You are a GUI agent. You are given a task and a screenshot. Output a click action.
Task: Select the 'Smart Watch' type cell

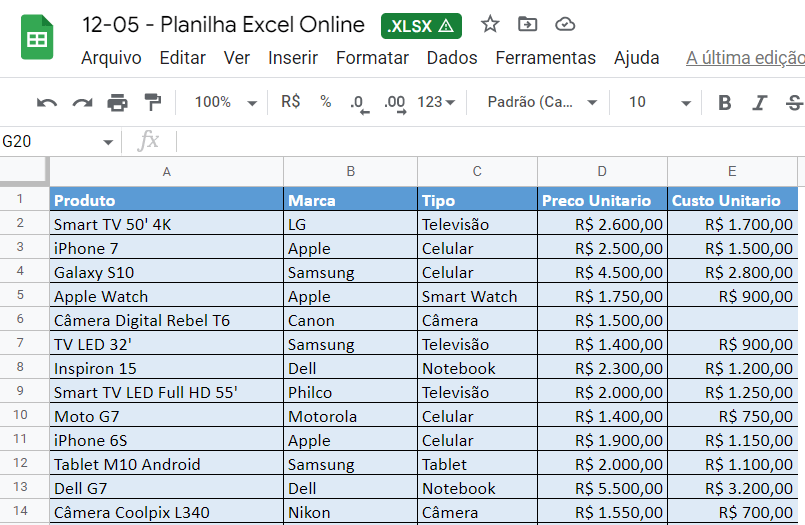477,296
